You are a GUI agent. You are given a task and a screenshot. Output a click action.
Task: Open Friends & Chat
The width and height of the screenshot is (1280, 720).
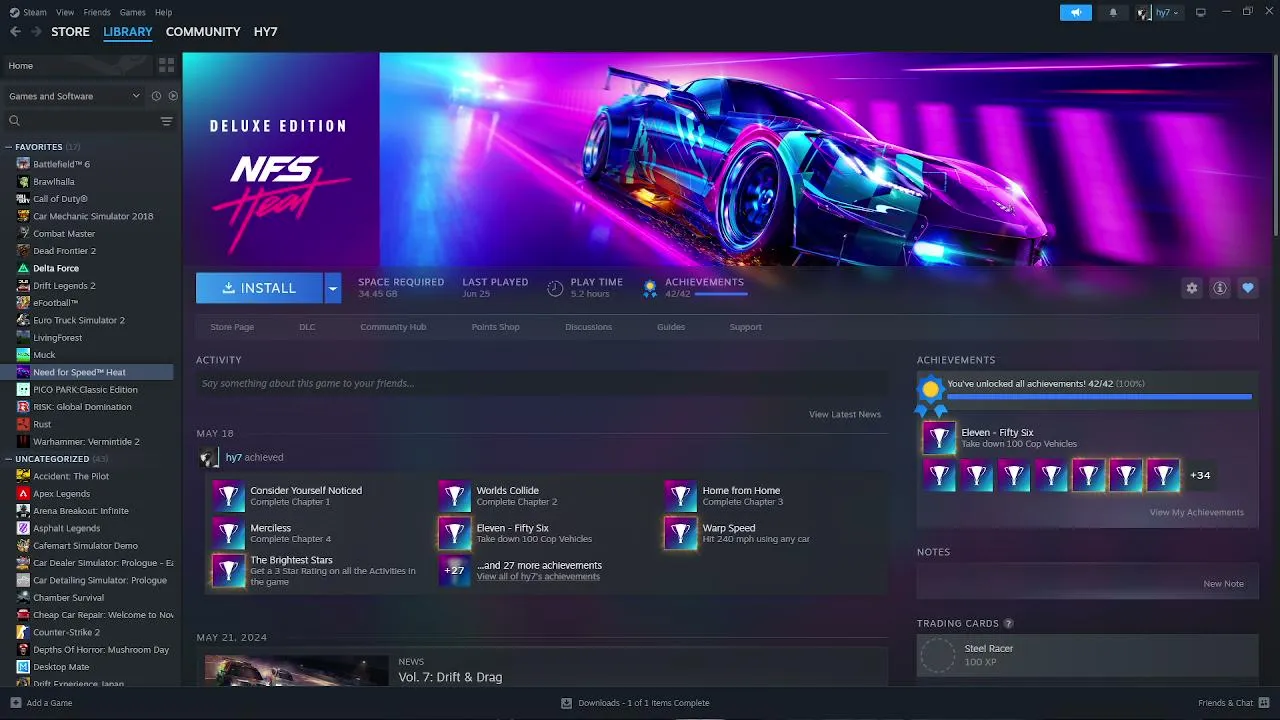pyautogui.click(x=1232, y=703)
